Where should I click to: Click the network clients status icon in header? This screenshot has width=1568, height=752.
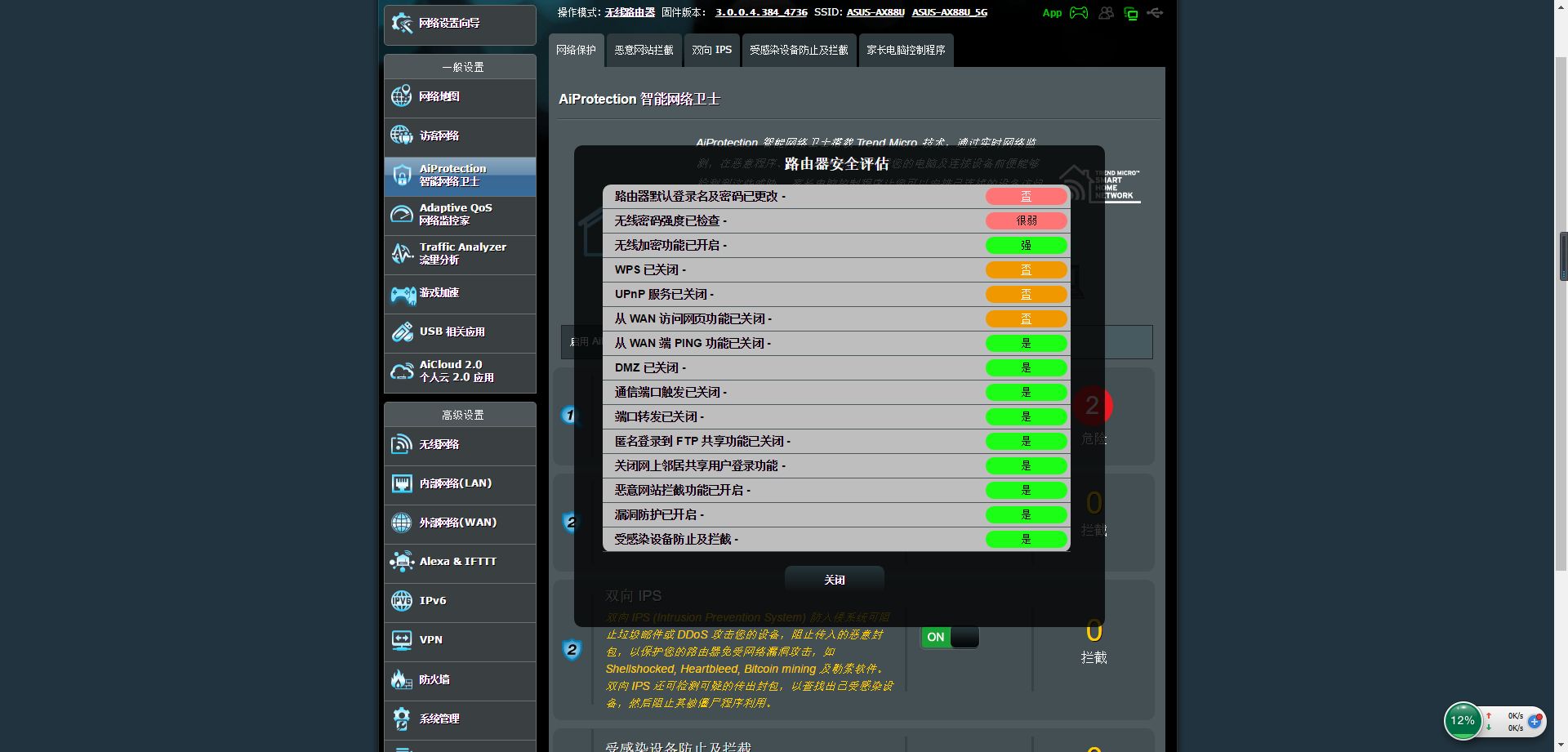[1131, 13]
